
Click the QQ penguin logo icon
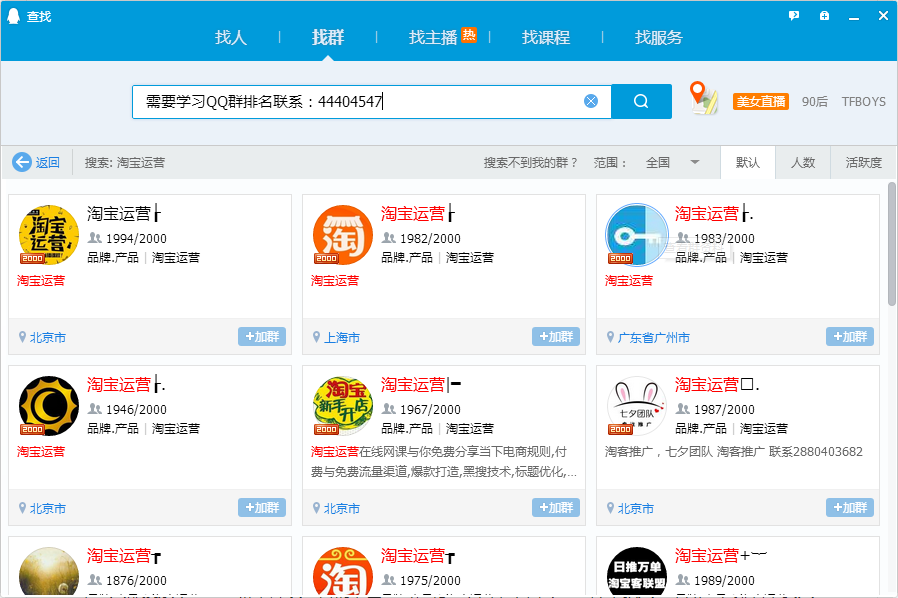click(13, 16)
